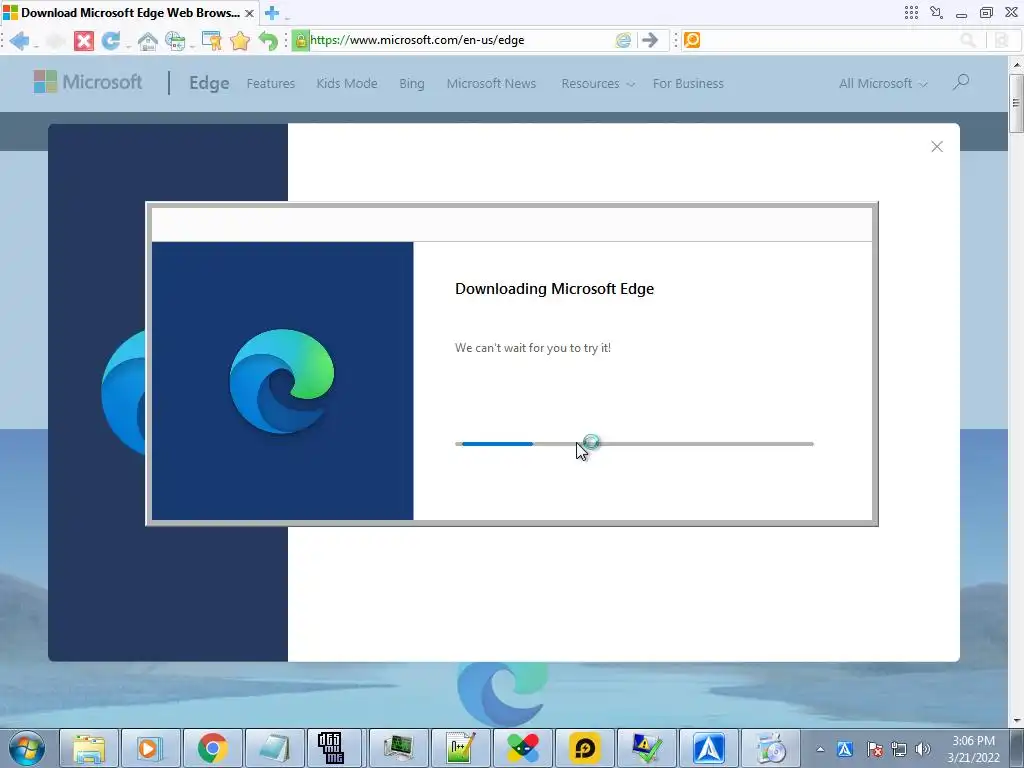The image size is (1024, 768).
Task: Reload the page with the refresh icon
Action: point(111,40)
